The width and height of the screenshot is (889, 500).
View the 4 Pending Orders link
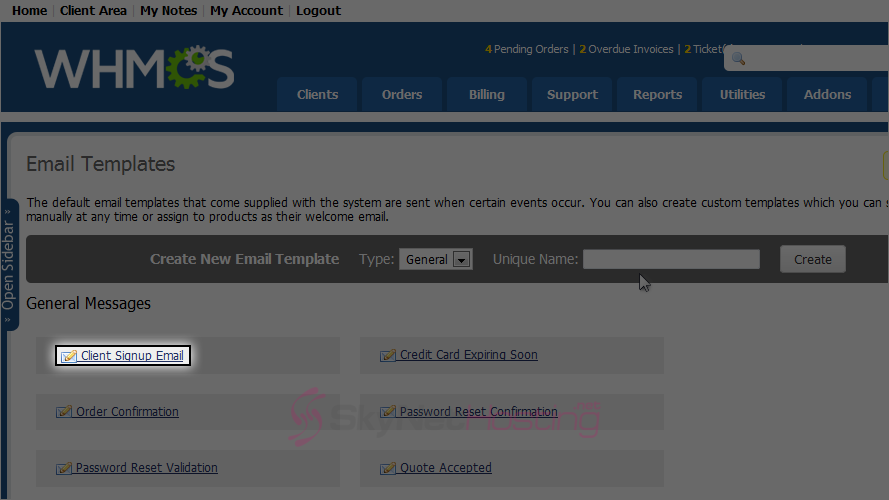(527, 49)
